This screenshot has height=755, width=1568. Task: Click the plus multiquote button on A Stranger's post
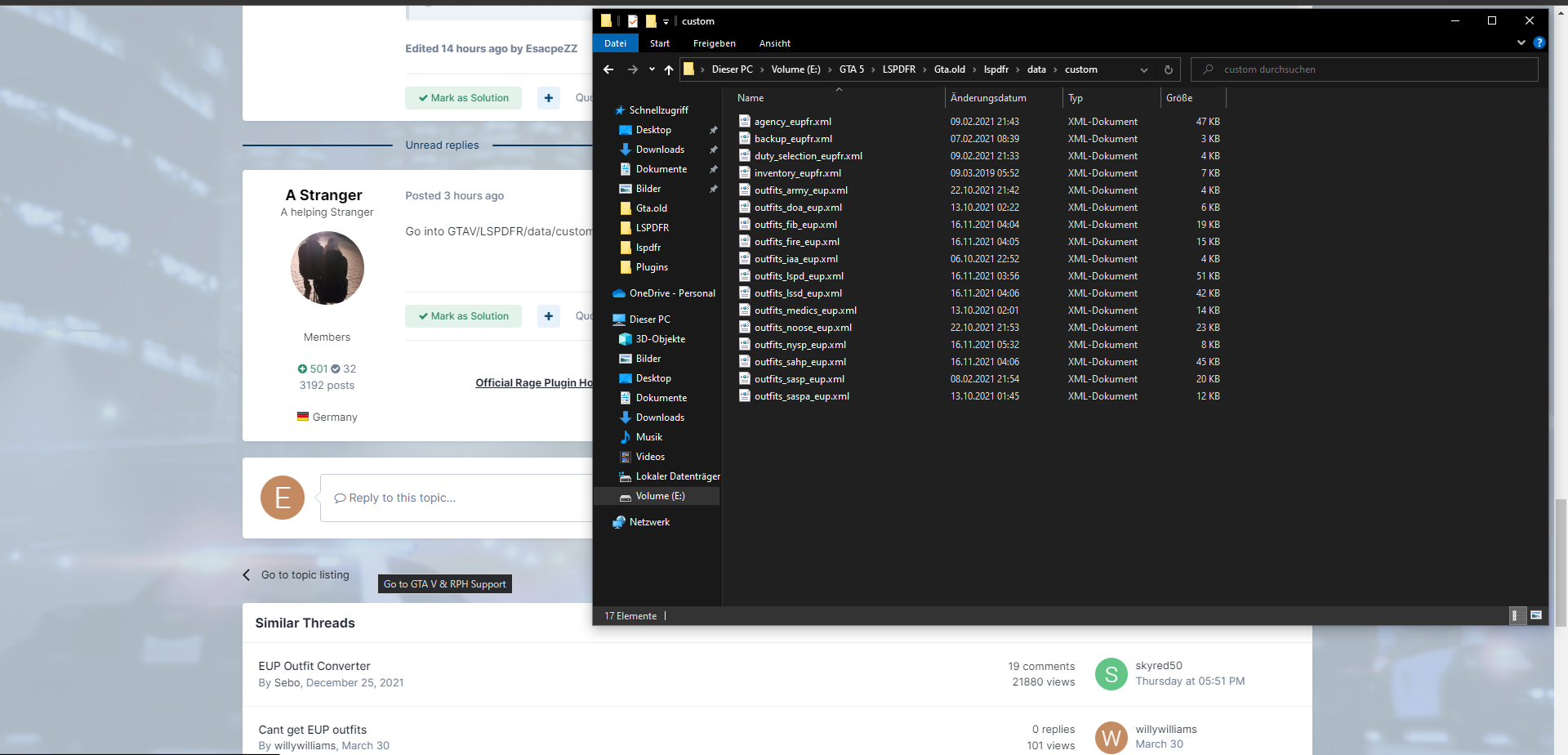[549, 316]
